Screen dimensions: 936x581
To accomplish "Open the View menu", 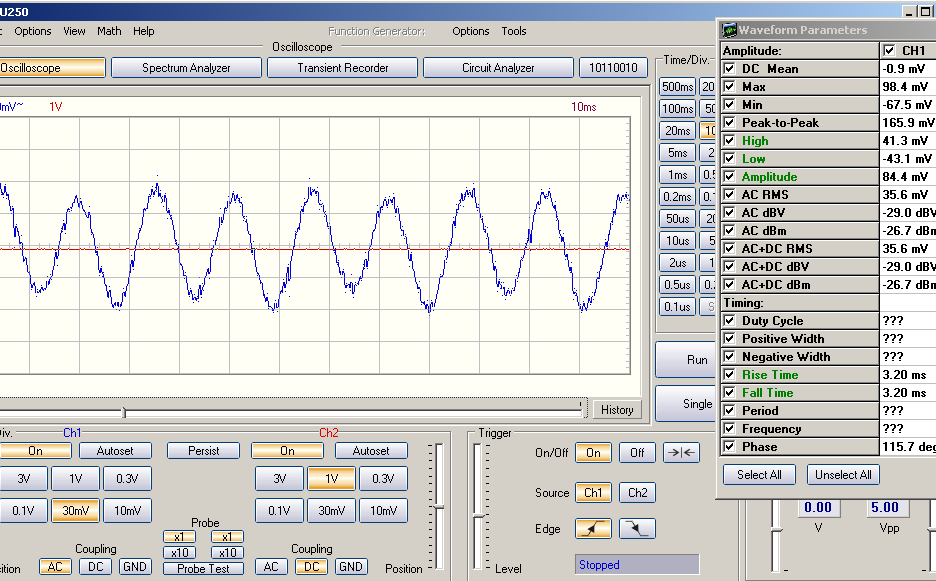I will pos(75,31).
